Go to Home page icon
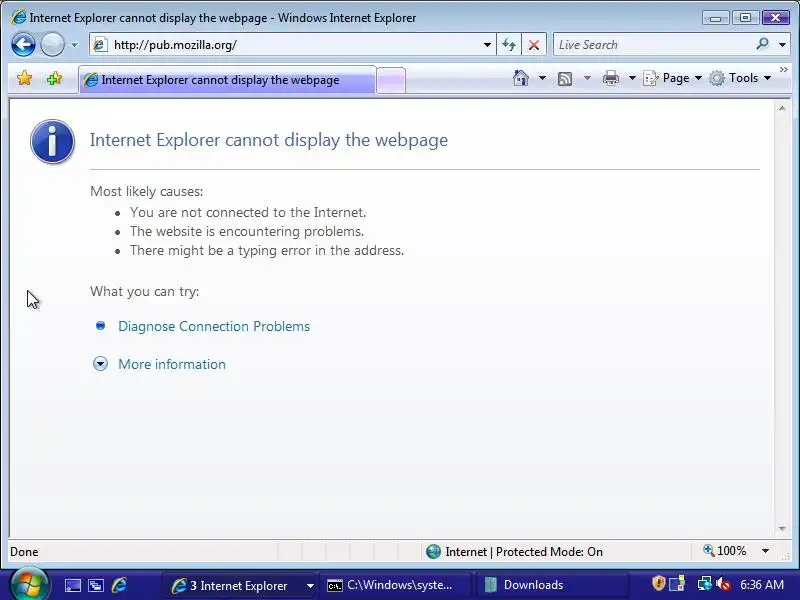 click(521, 78)
